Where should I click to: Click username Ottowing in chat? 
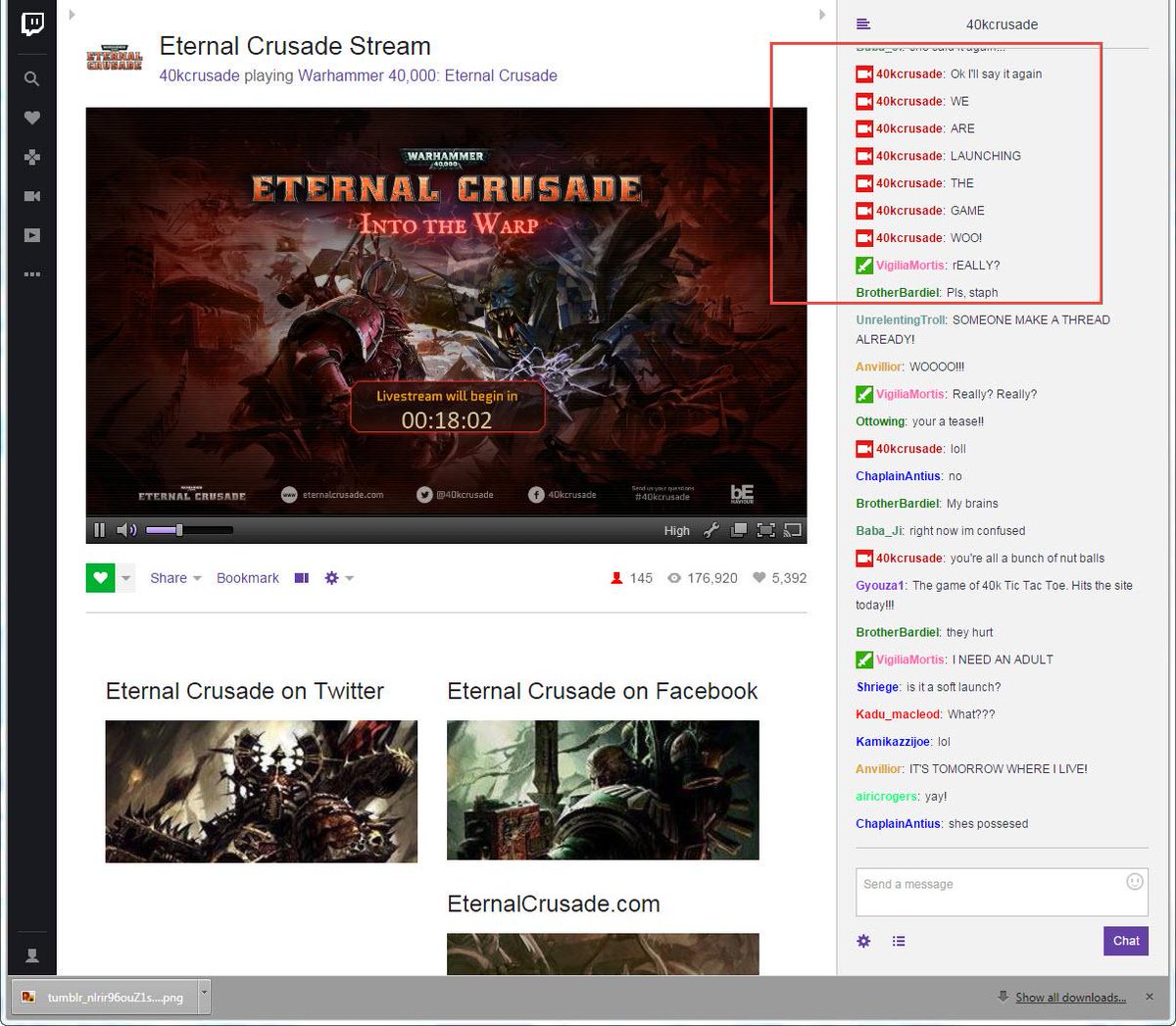pos(880,421)
